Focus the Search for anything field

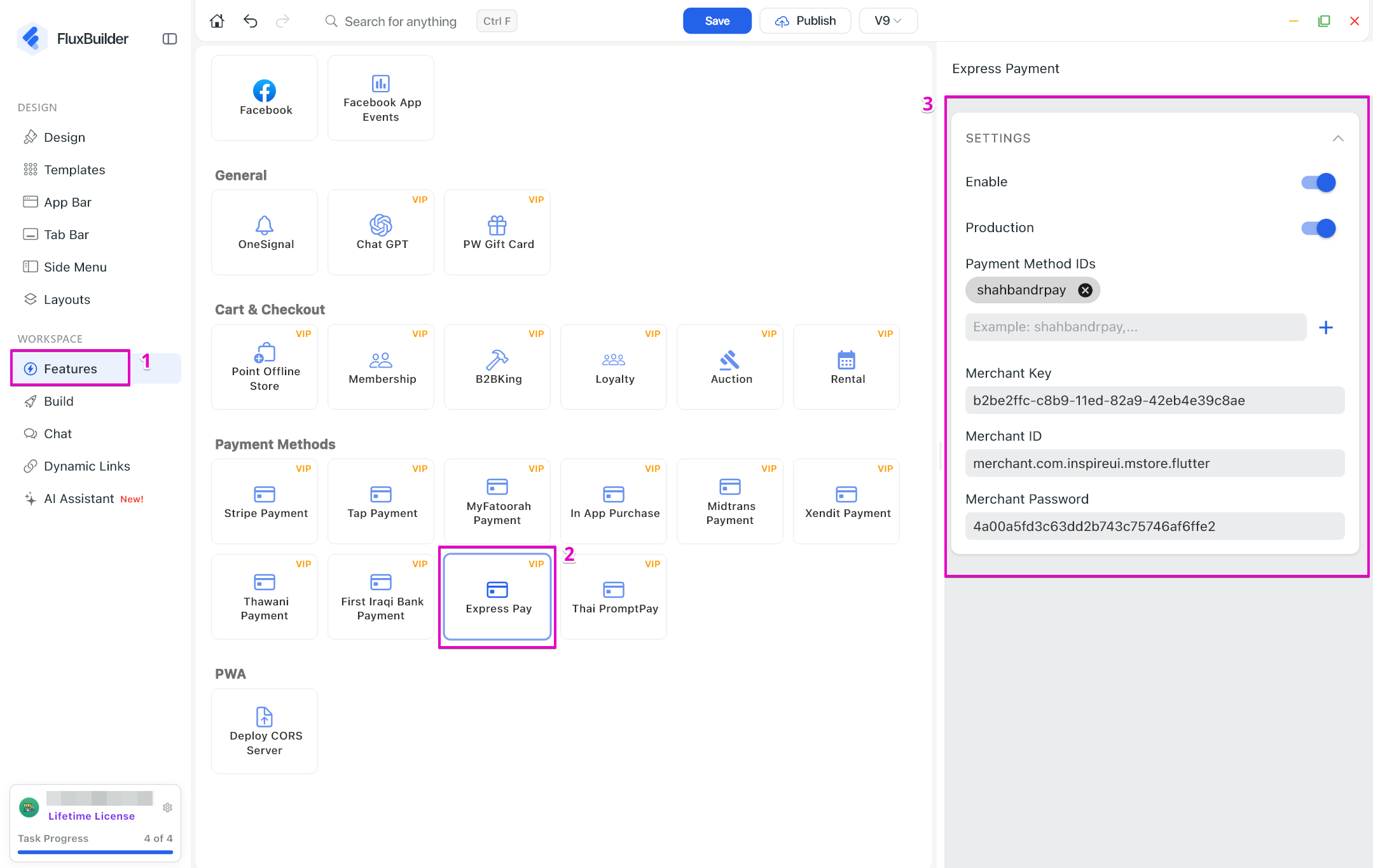tap(401, 22)
